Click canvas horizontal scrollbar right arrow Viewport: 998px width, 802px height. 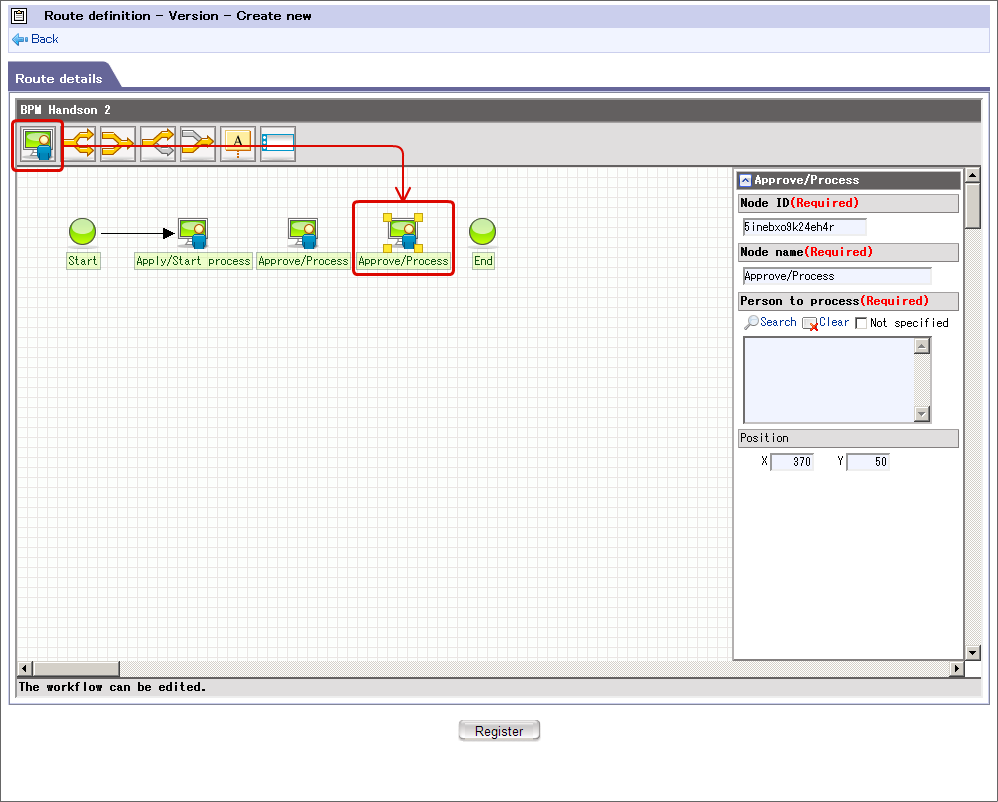[x=957, y=668]
